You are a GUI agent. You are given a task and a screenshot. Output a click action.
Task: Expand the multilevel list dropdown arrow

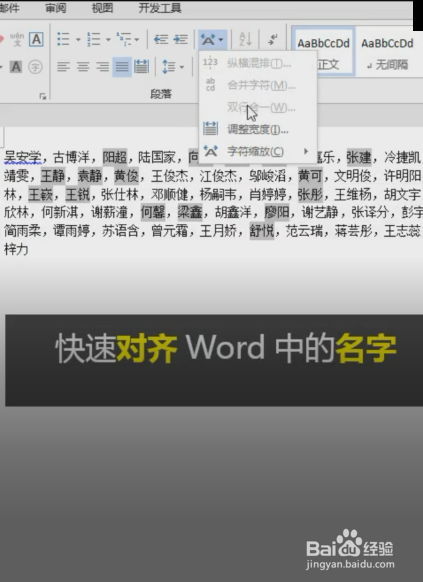point(137,39)
